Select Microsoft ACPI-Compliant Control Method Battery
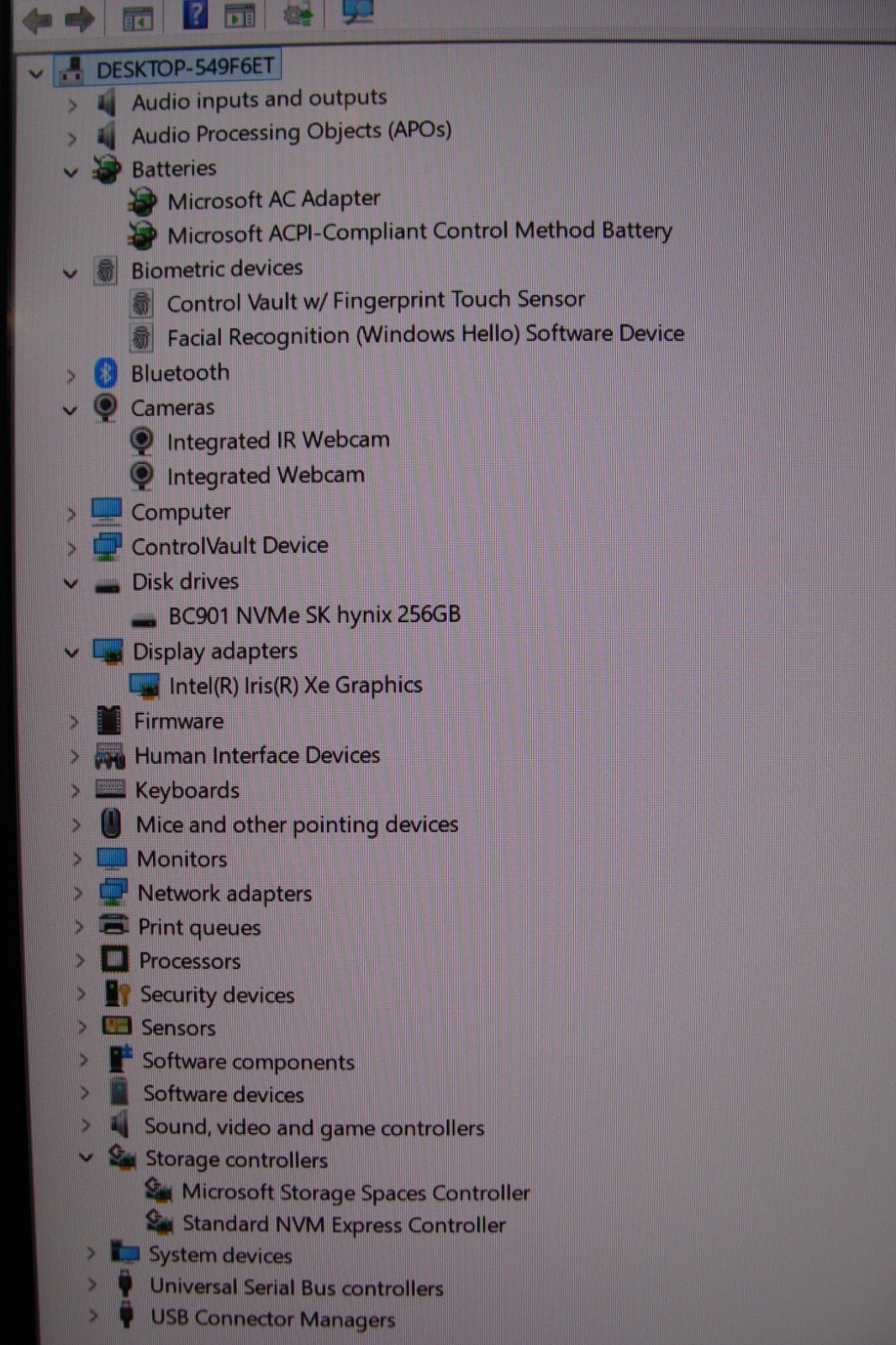This screenshot has height=1345, width=896. [419, 233]
